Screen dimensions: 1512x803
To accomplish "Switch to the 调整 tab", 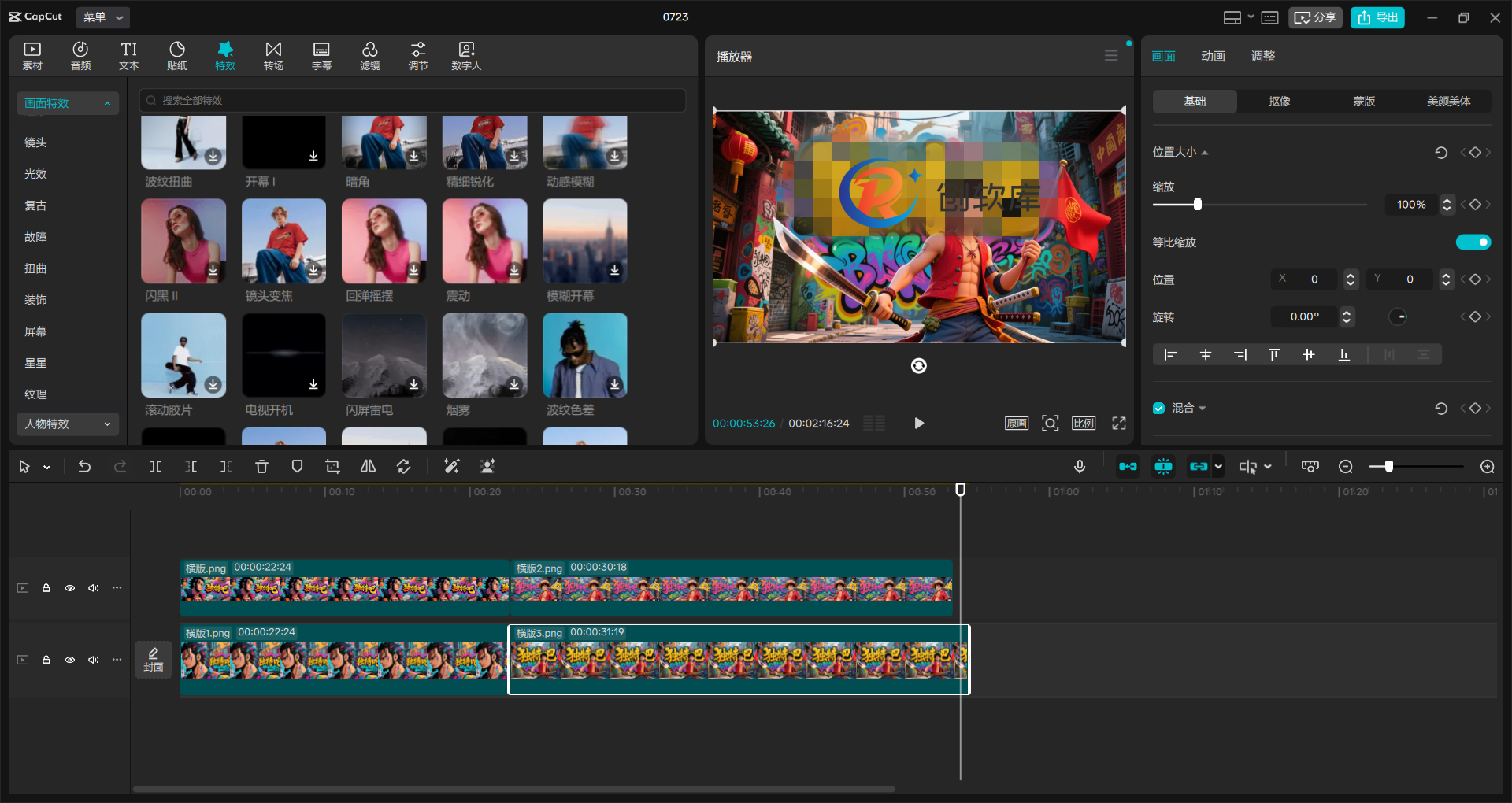I will pos(1263,56).
